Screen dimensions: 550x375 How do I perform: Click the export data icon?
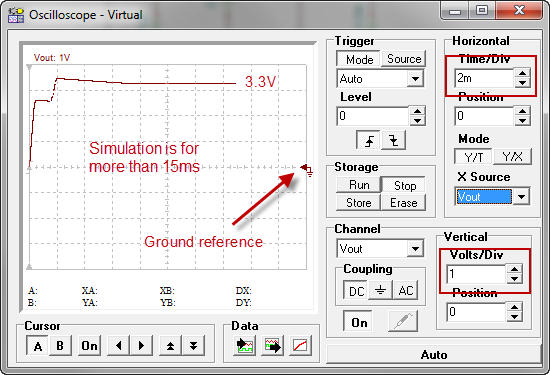pyautogui.click(x=273, y=346)
